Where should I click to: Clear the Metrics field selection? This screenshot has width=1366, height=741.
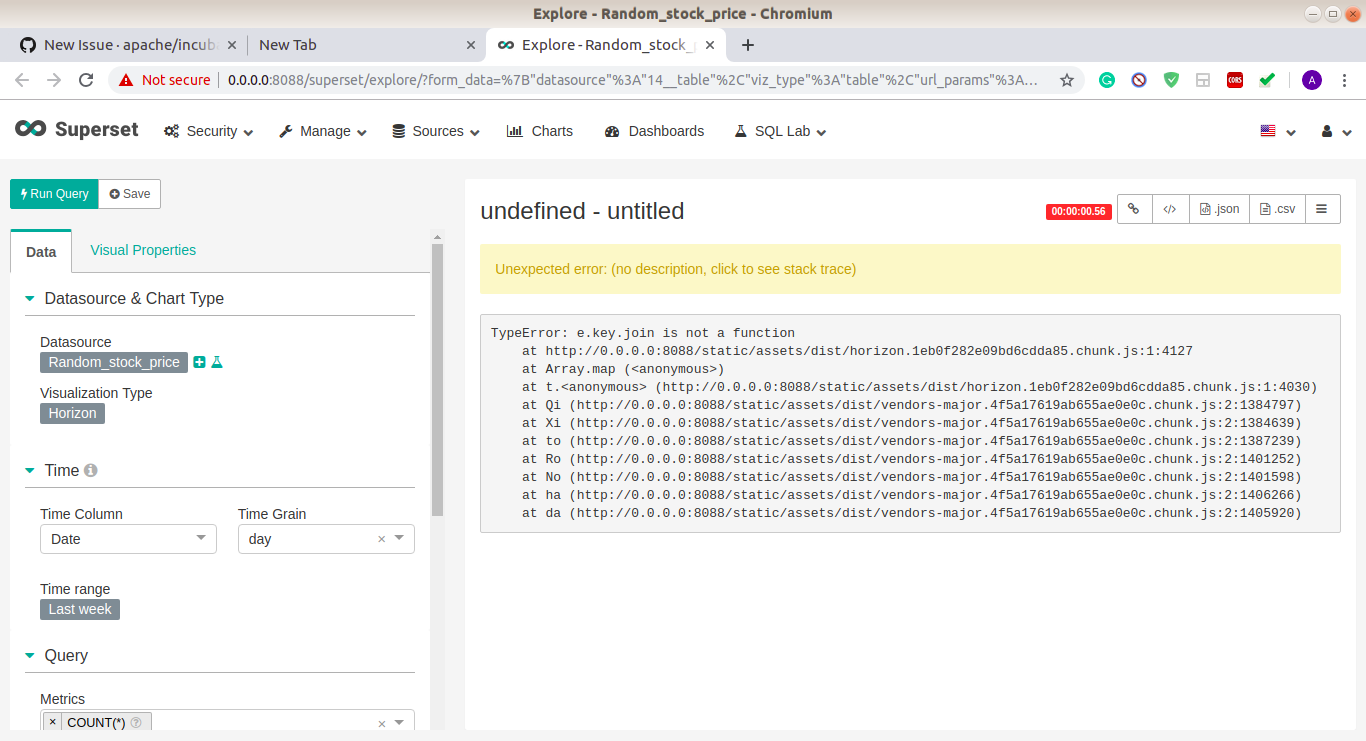click(380, 721)
